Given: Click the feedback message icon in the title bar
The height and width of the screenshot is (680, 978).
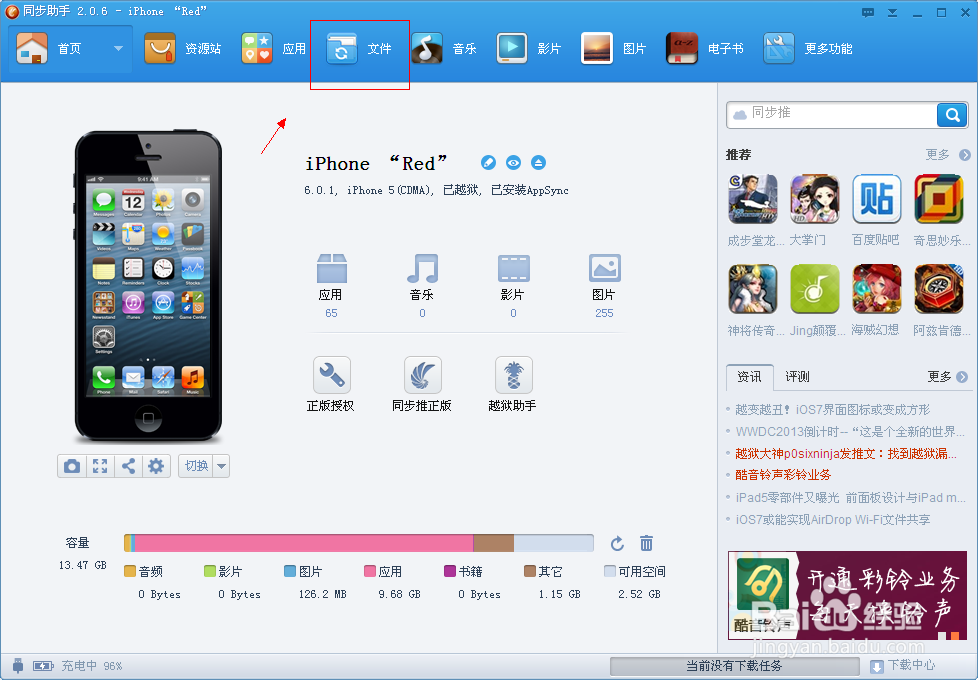Looking at the screenshot, I should point(868,12).
